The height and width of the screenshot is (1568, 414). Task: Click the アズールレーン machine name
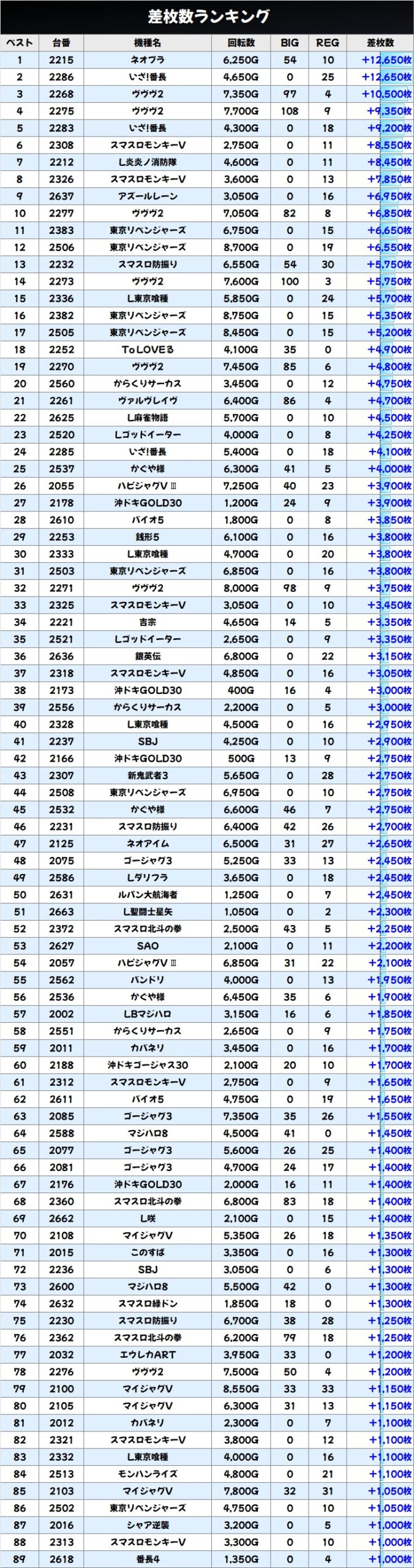tap(148, 197)
